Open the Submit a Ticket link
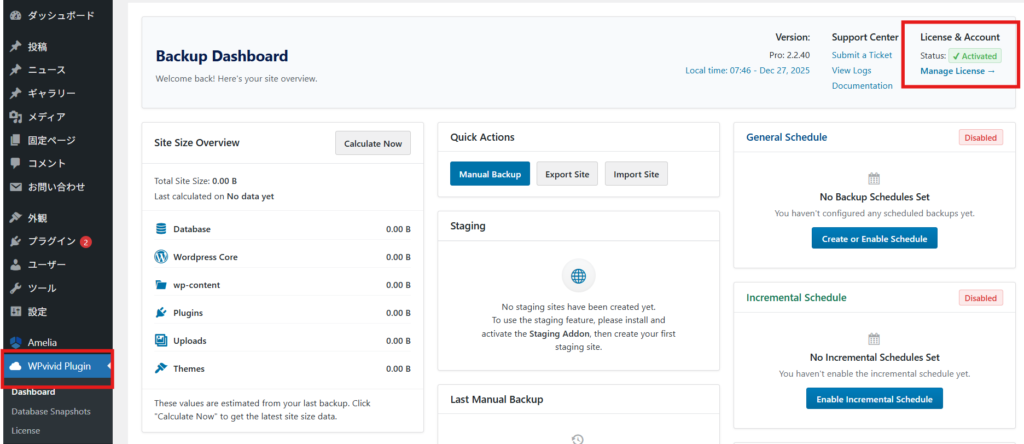Screen dimensions: 1024x444 tap(862, 54)
